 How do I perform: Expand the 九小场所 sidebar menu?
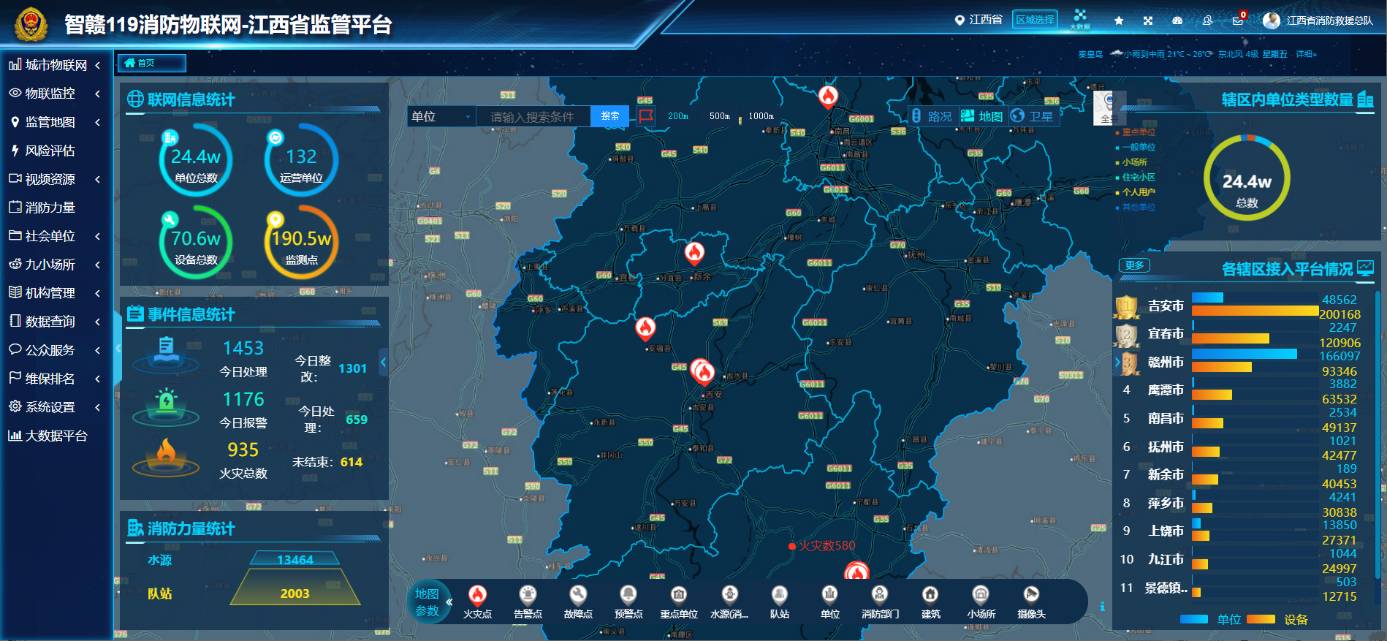pos(56,265)
